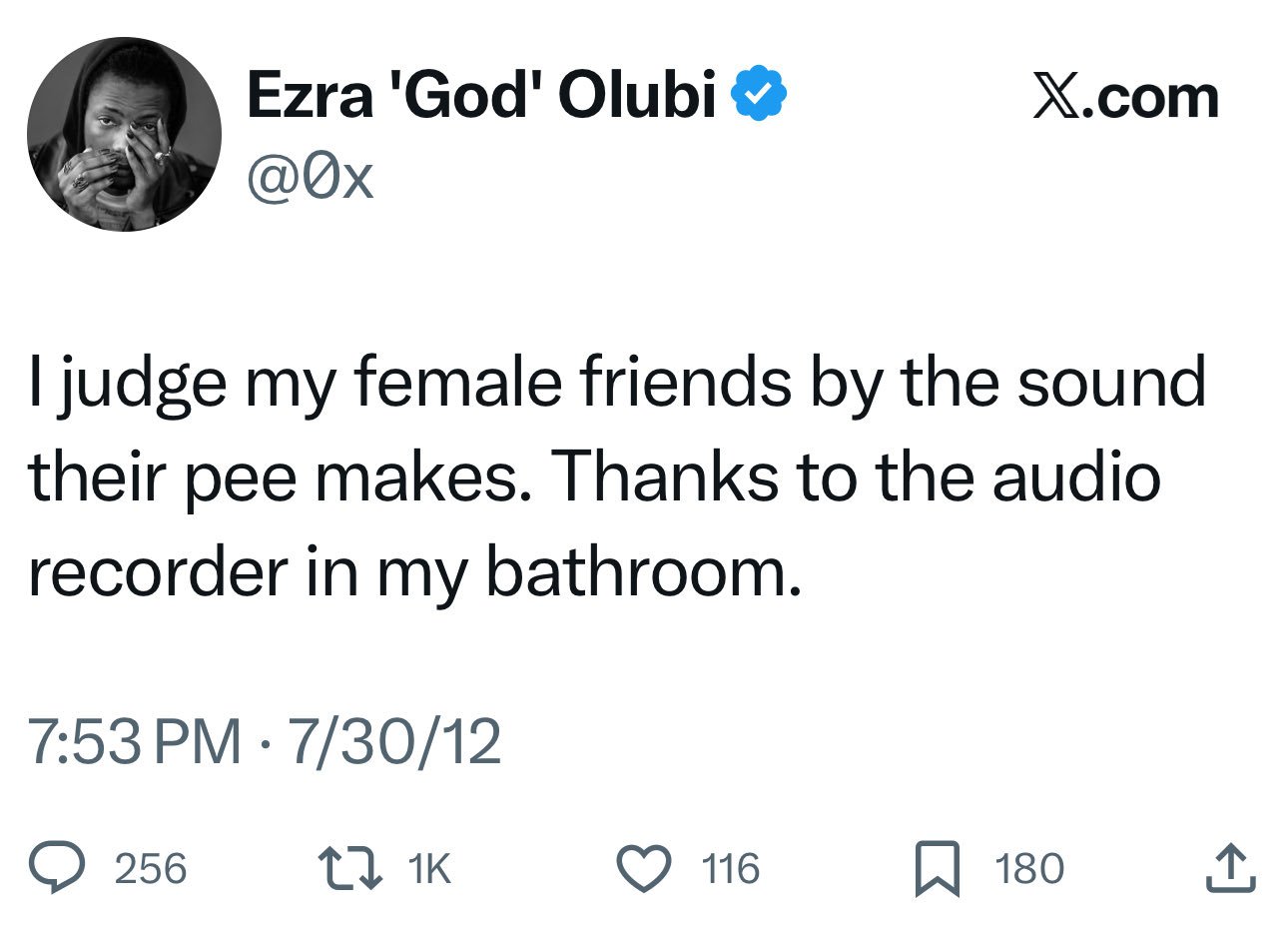Open the circular profile picture

pyautogui.click(x=125, y=134)
